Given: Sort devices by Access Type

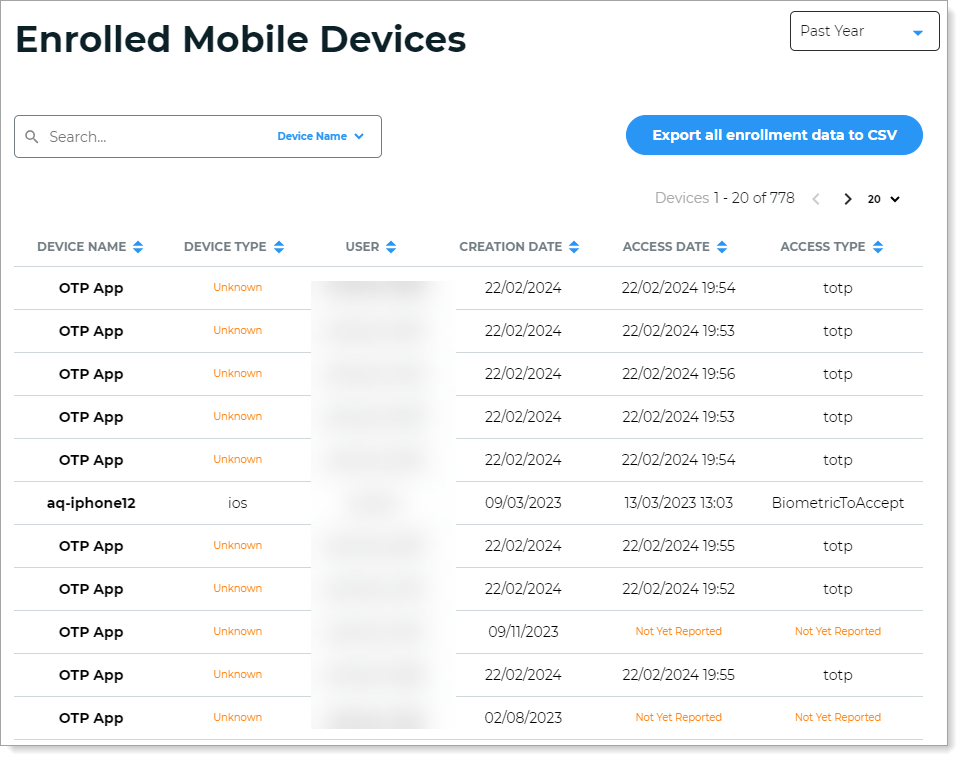Looking at the screenshot, I should (x=878, y=246).
